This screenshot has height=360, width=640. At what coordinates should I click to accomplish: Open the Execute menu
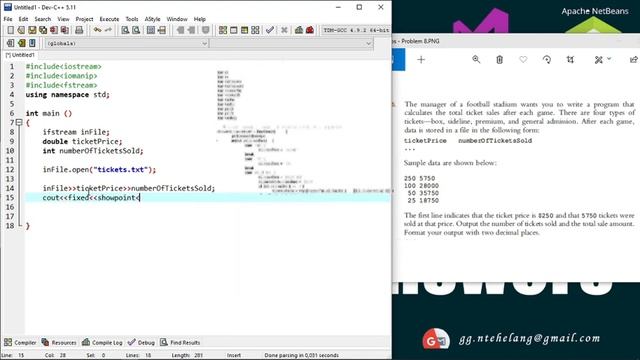point(109,19)
